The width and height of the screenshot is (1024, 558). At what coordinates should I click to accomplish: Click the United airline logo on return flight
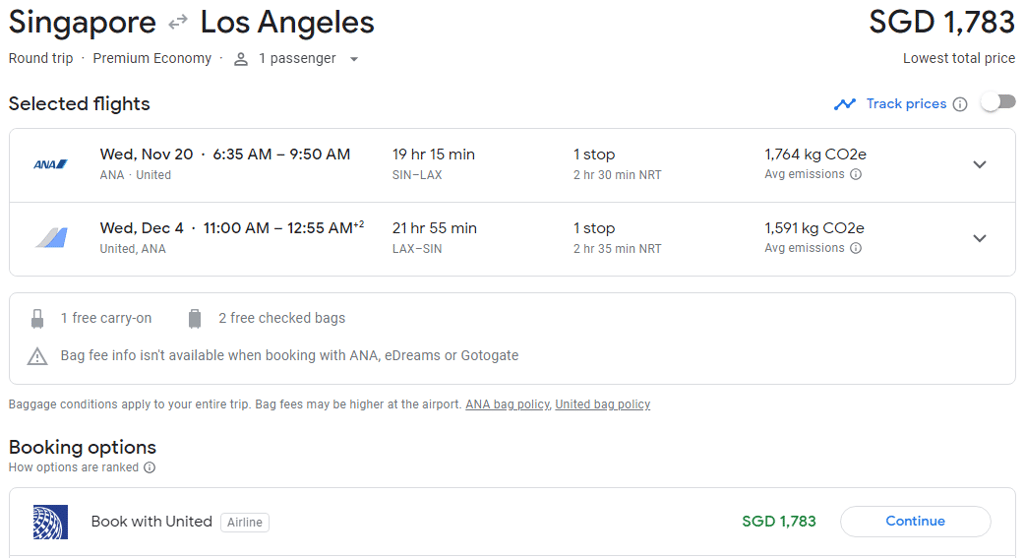coord(50,238)
